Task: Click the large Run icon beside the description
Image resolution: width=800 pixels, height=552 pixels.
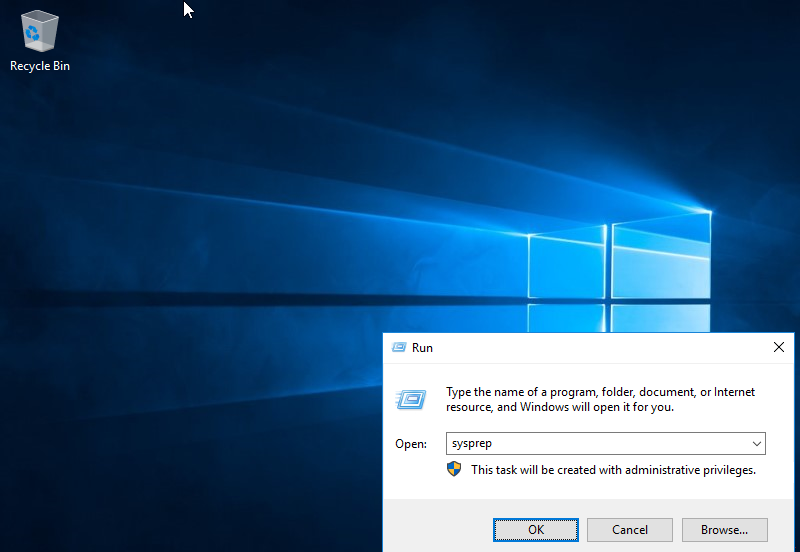Action: [x=411, y=399]
